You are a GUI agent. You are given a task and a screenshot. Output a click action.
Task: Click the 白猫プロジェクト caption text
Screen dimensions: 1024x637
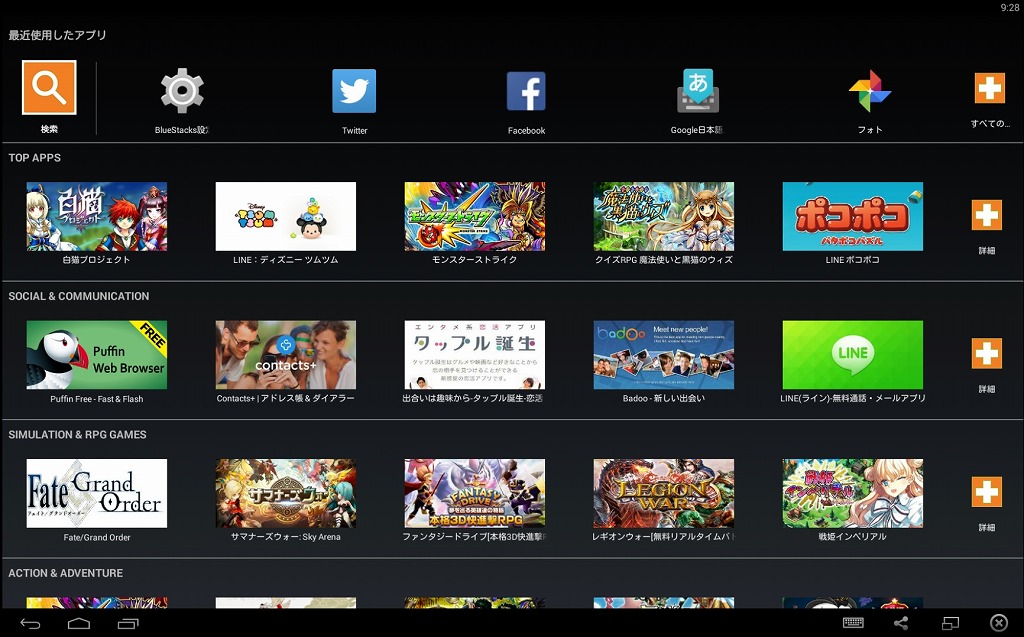pyautogui.click(x=96, y=259)
